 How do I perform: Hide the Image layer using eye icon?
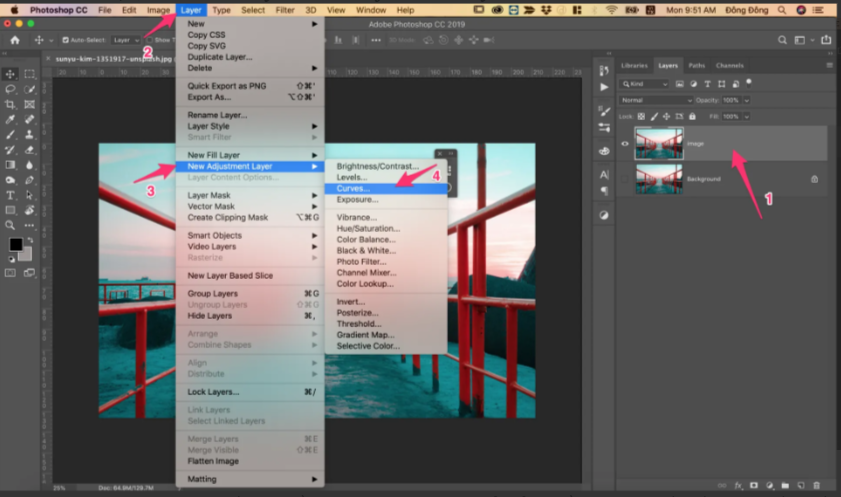[x=625, y=144]
